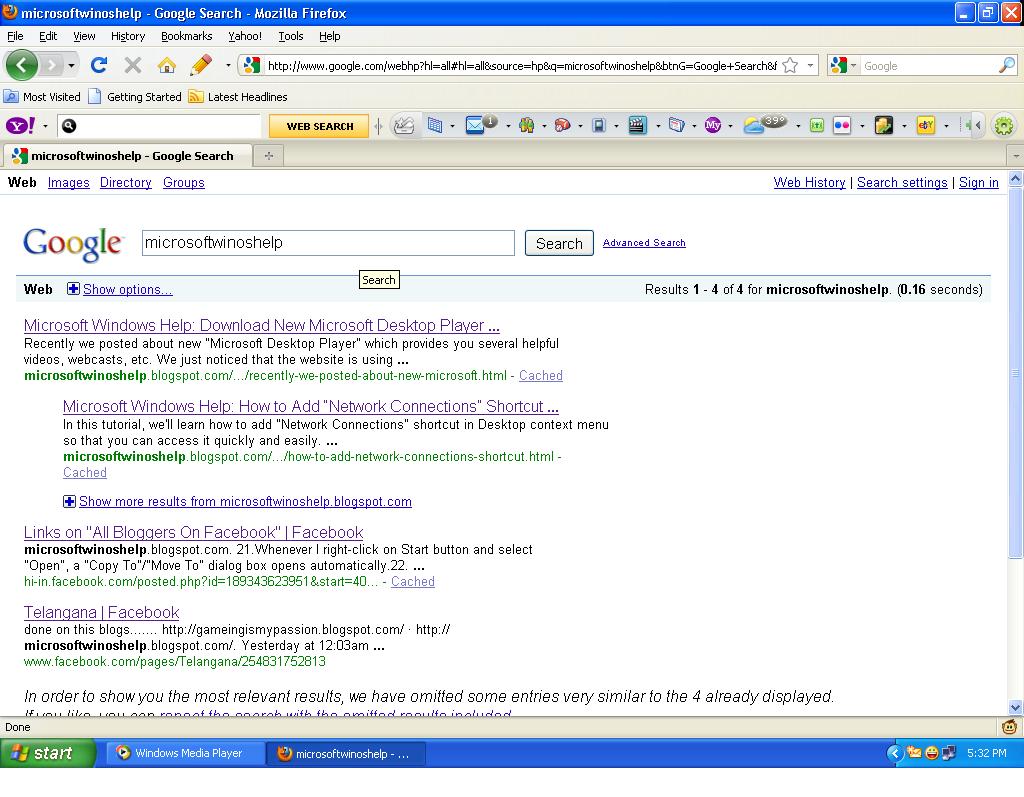This screenshot has width=1024, height=797.
Task: Go to the Firefox home page
Action: [166, 63]
